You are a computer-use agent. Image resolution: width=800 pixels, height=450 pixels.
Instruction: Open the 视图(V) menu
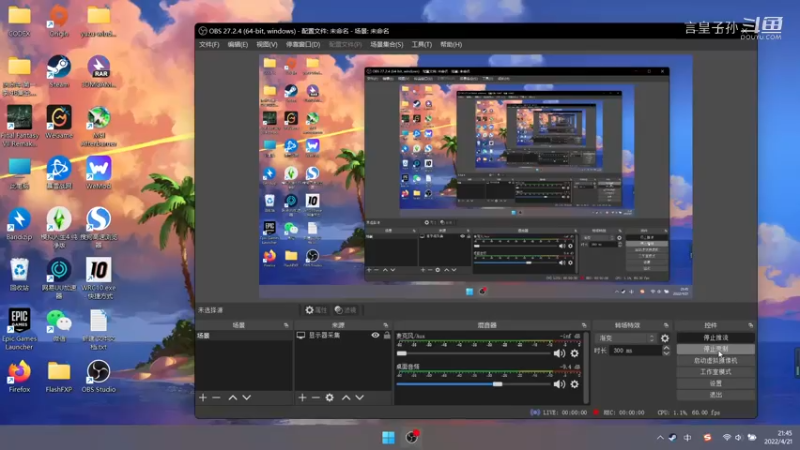coord(266,44)
